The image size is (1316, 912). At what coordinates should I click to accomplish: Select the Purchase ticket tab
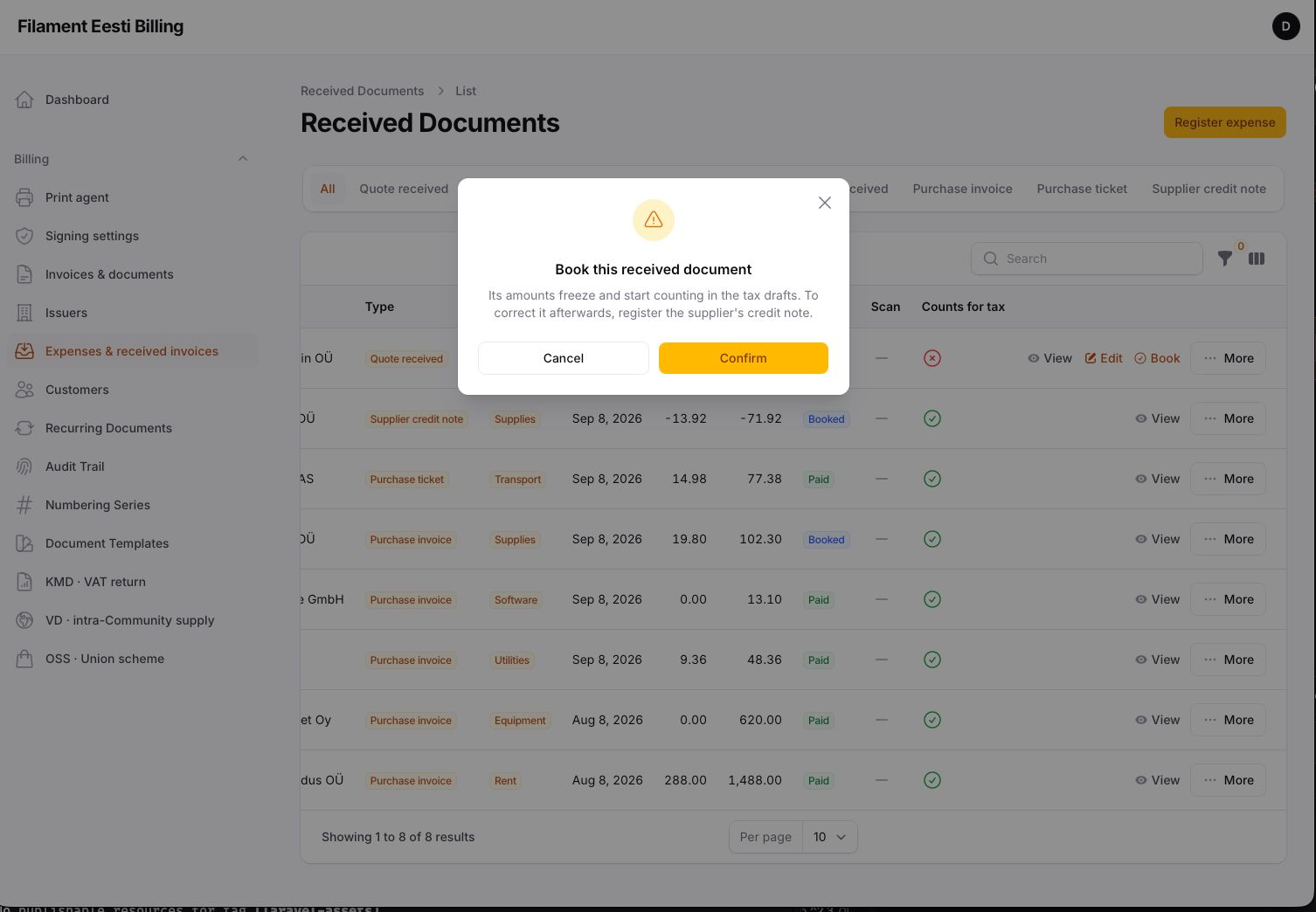coord(1082,189)
